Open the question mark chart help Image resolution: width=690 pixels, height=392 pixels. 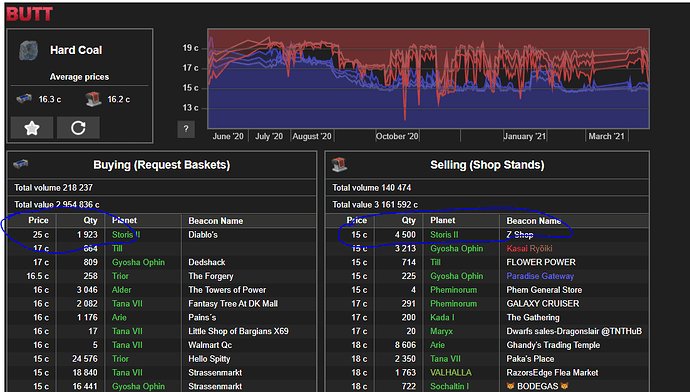click(186, 129)
